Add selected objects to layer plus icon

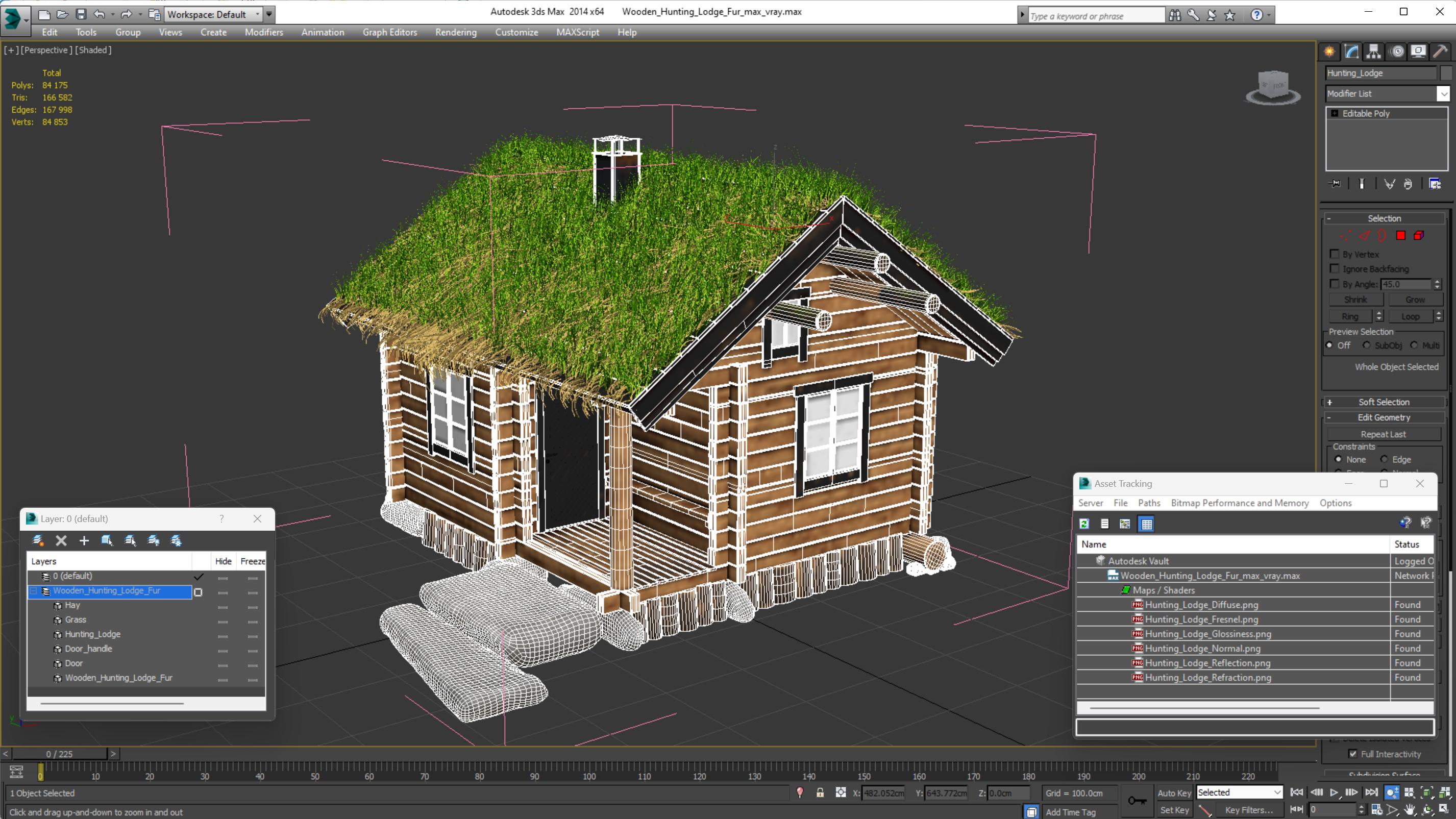[x=84, y=540]
